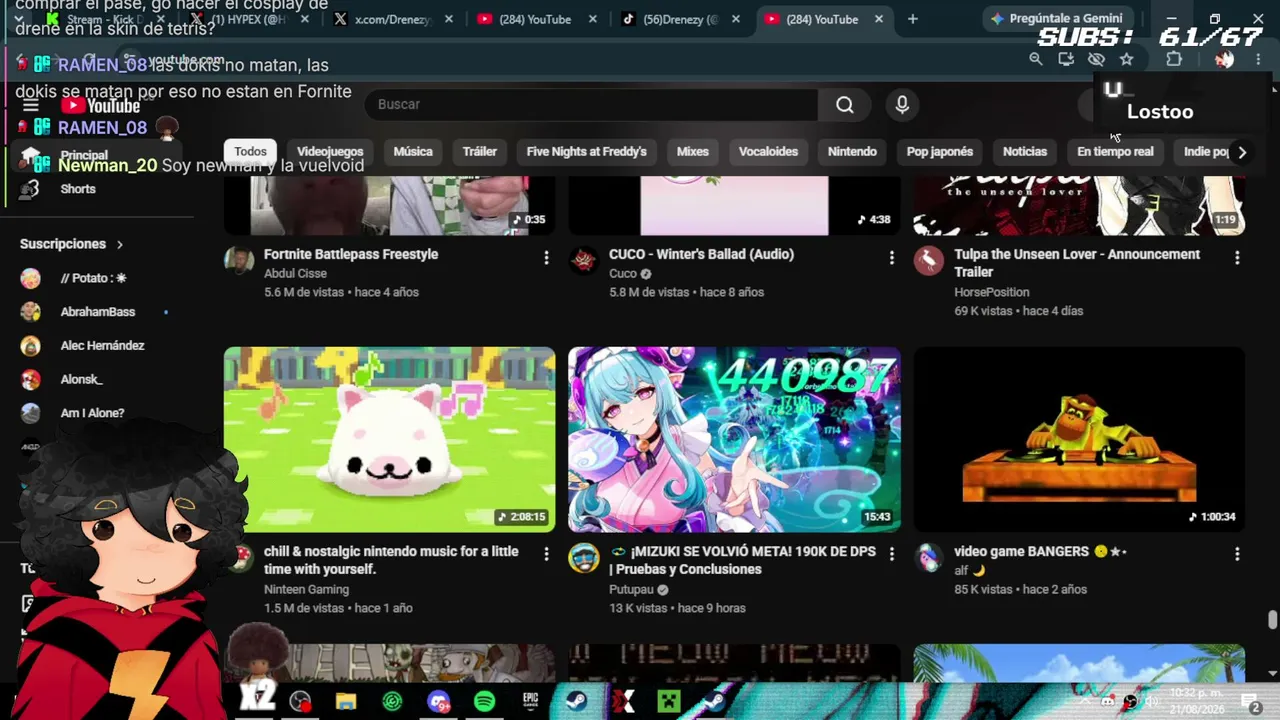Open the Chrome profile avatar

[x=1224, y=59]
